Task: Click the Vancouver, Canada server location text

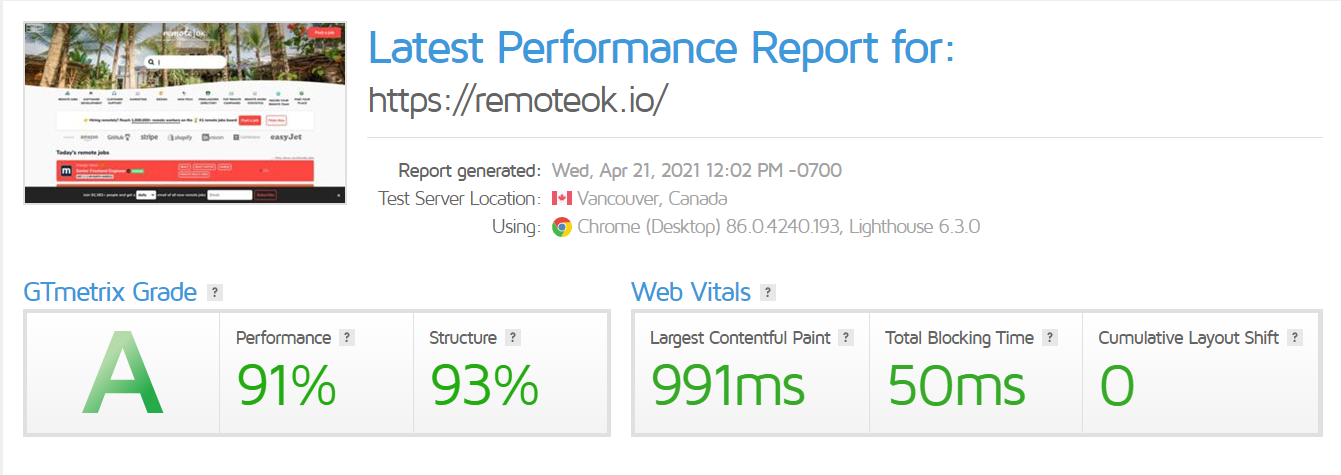Action: point(652,198)
